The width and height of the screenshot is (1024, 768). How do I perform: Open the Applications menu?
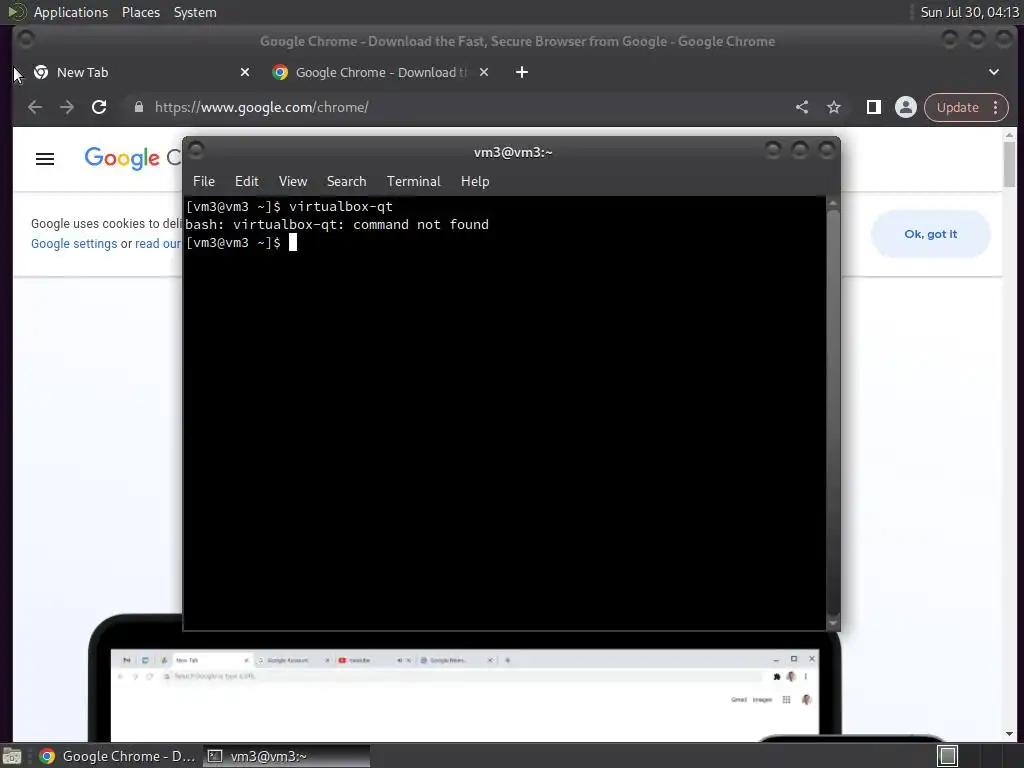point(71,12)
